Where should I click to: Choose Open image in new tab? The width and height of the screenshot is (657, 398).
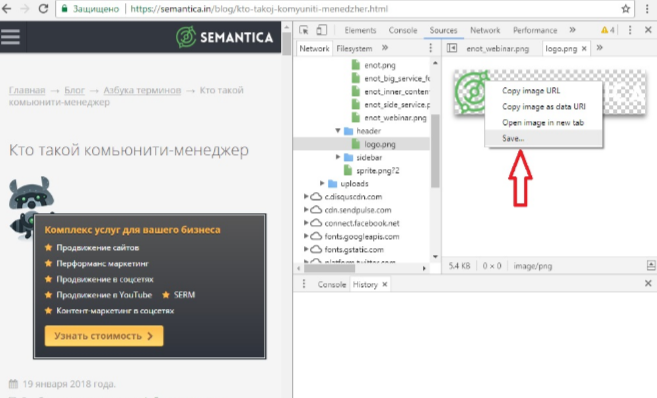[x=543, y=122]
